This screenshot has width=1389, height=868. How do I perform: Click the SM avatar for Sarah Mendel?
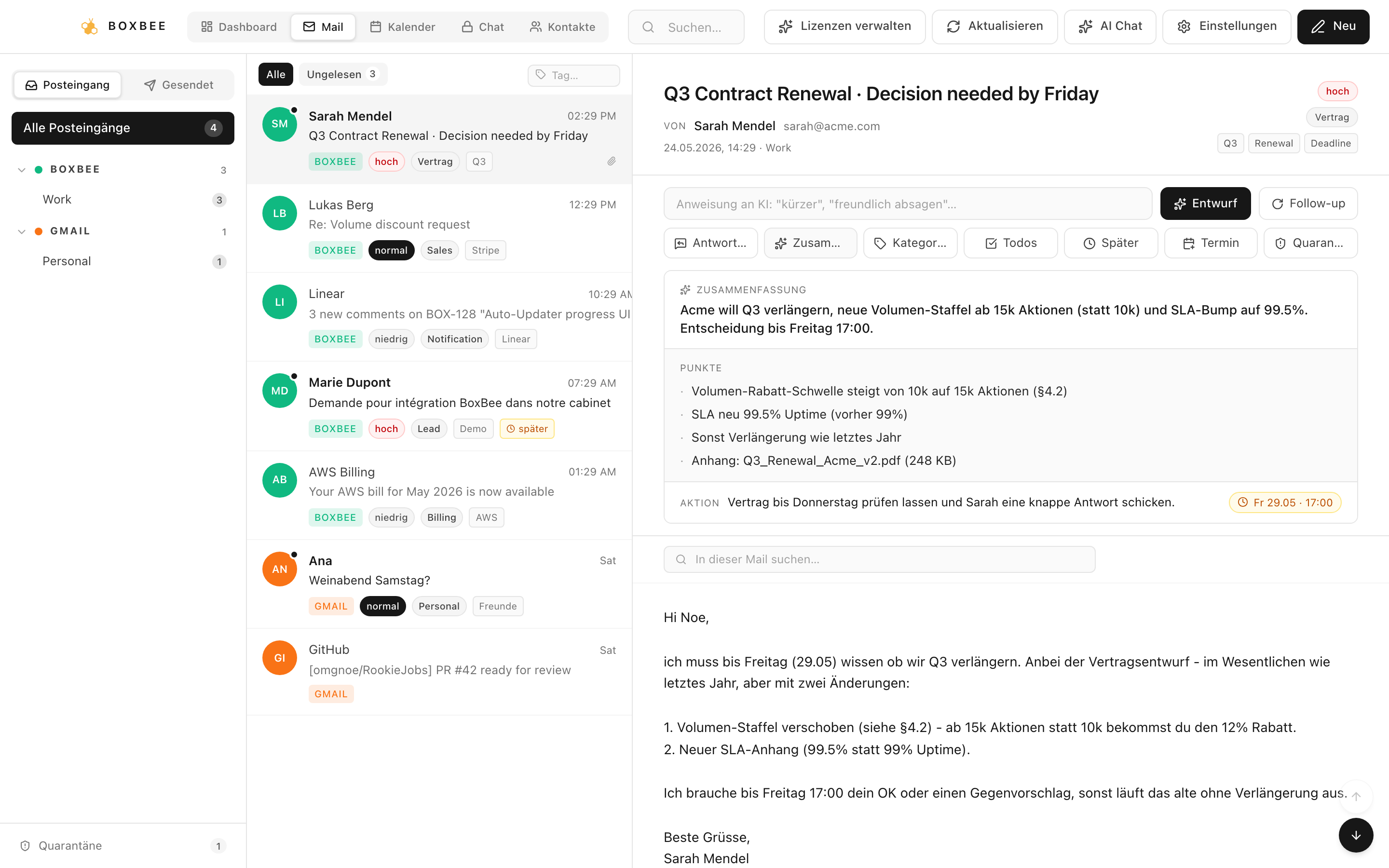point(280,124)
